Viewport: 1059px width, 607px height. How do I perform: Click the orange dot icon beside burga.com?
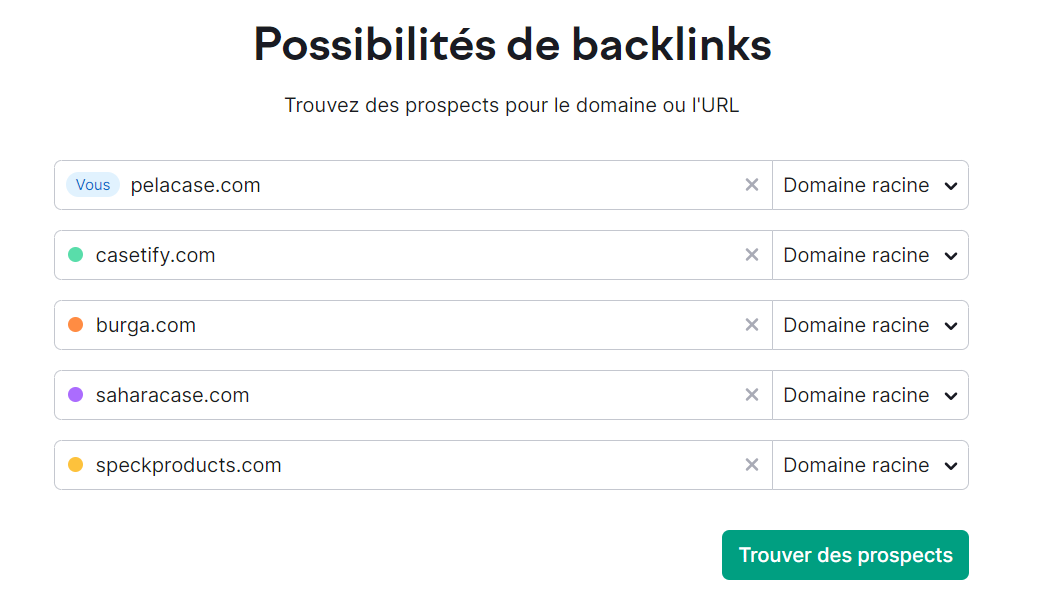(77, 325)
